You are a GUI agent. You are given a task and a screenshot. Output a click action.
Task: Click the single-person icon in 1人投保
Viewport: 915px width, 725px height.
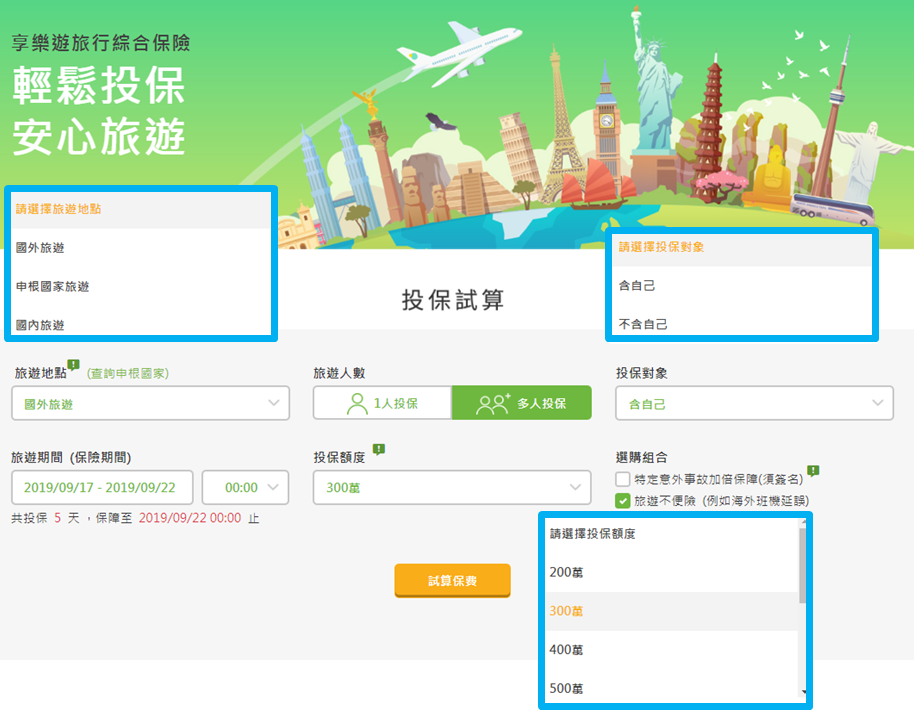pyautogui.click(x=357, y=403)
